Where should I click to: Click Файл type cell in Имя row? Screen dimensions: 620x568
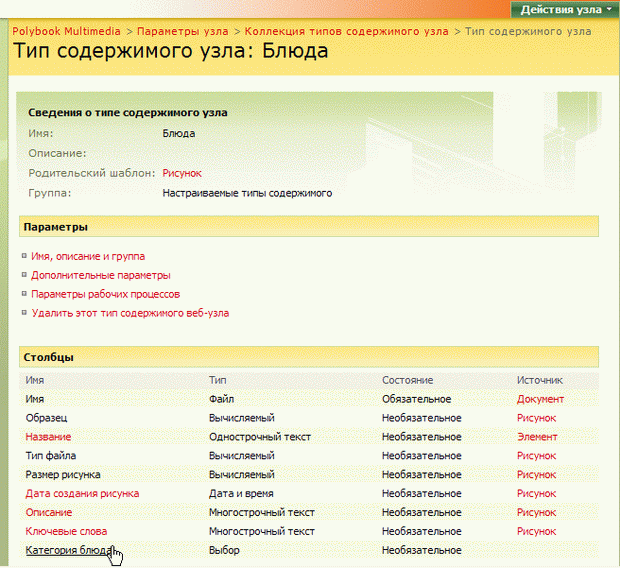coord(221,399)
